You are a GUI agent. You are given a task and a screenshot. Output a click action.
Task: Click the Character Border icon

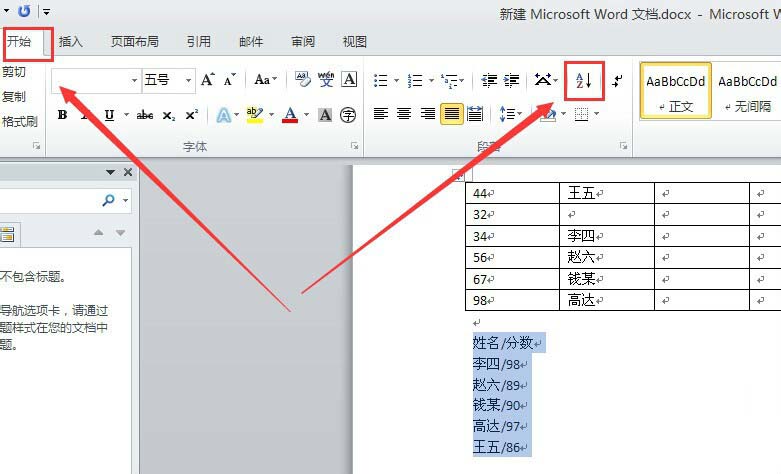(349, 80)
